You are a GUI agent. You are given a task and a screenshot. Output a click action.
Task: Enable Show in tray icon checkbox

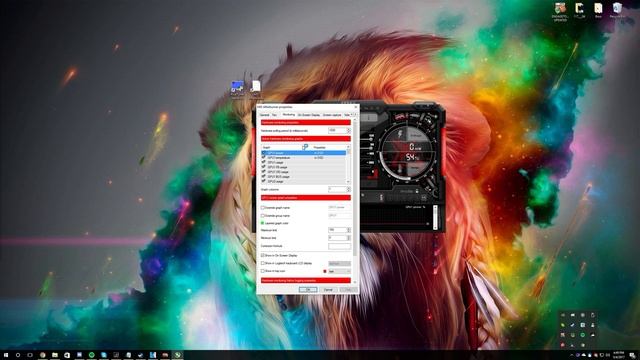(263, 271)
